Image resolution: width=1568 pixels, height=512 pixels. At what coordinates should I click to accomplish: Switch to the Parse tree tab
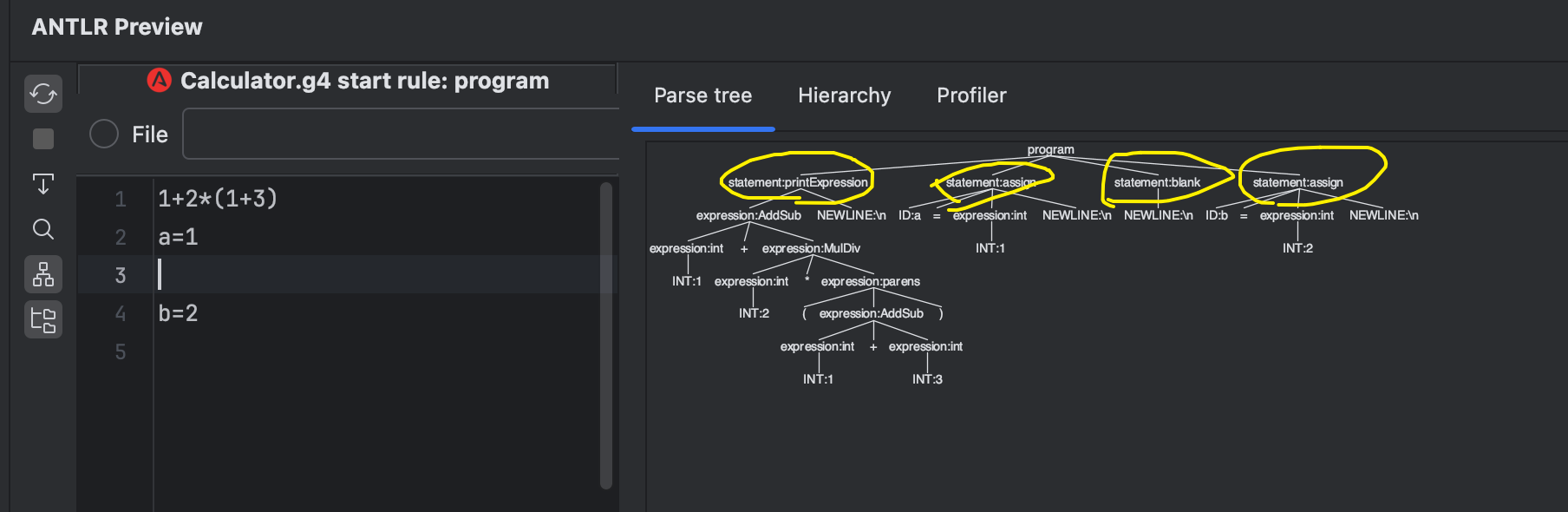point(703,95)
